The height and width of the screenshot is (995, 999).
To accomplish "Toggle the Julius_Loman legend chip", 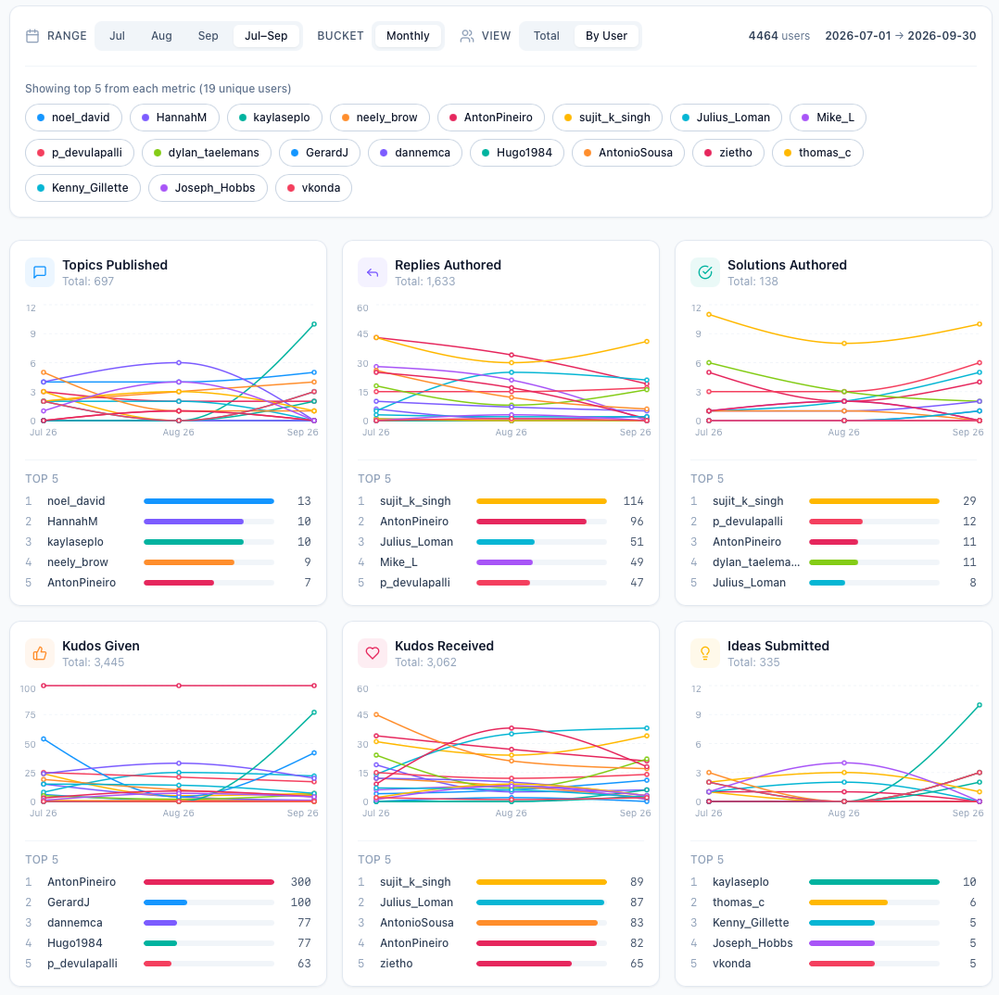I will 726,118.
